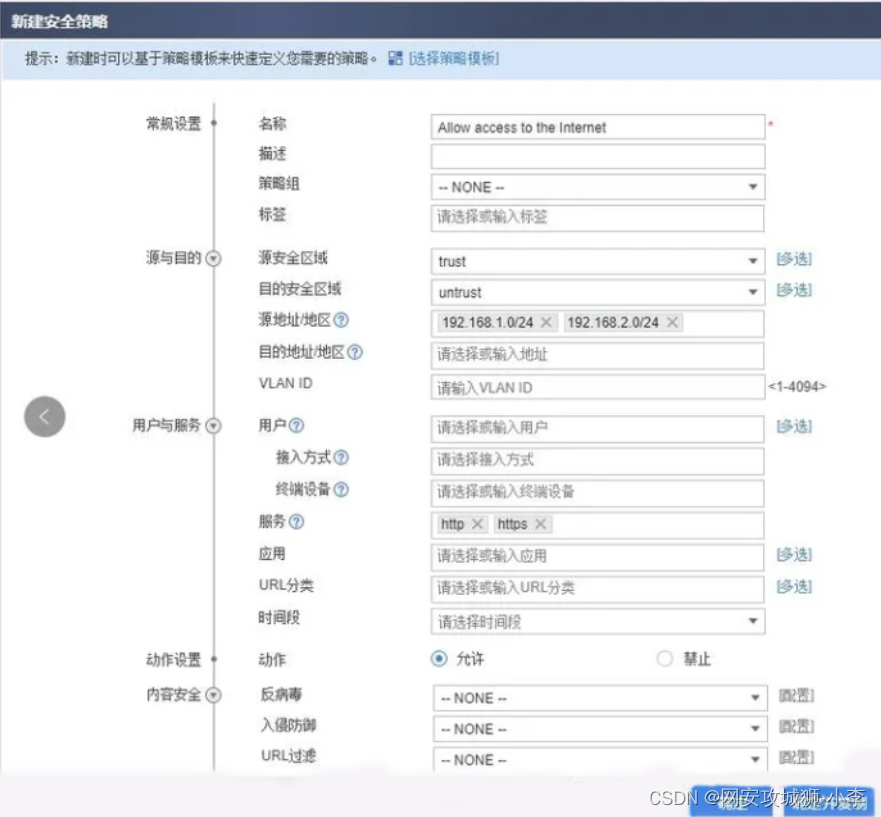
Task: Click the 选择策略模板 link
Action: coord(455,59)
